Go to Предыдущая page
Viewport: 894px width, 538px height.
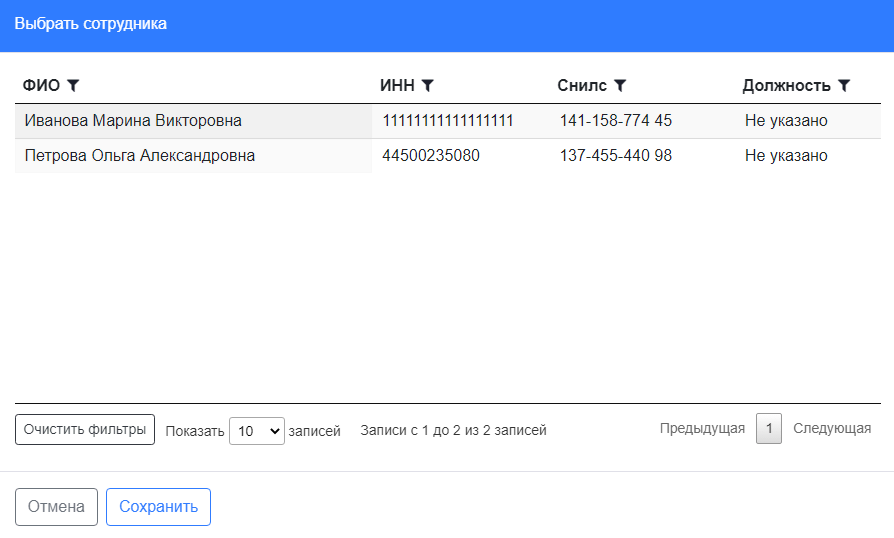(702, 429)
